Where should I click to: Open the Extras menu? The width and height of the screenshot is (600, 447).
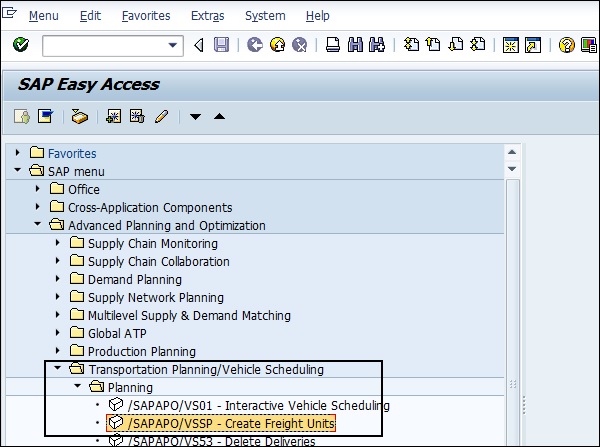208,16
